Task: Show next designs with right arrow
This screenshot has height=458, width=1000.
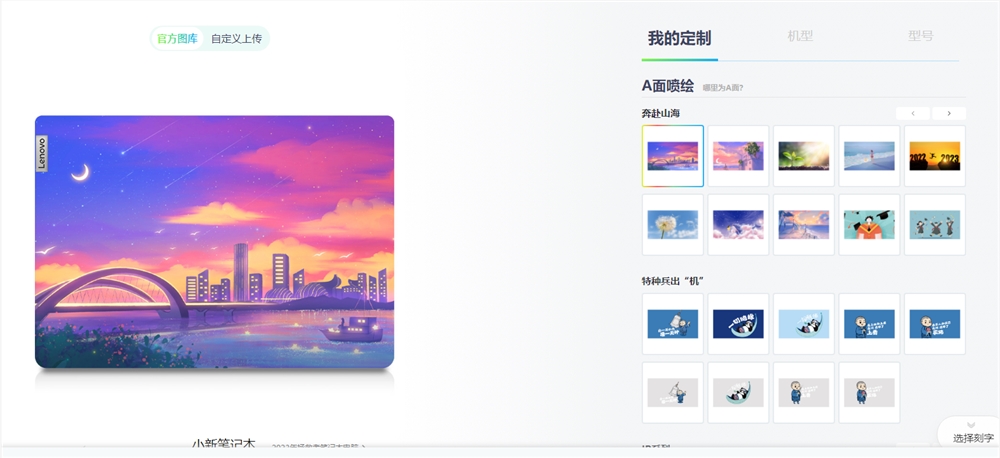Action: click(x=949, y=114)
